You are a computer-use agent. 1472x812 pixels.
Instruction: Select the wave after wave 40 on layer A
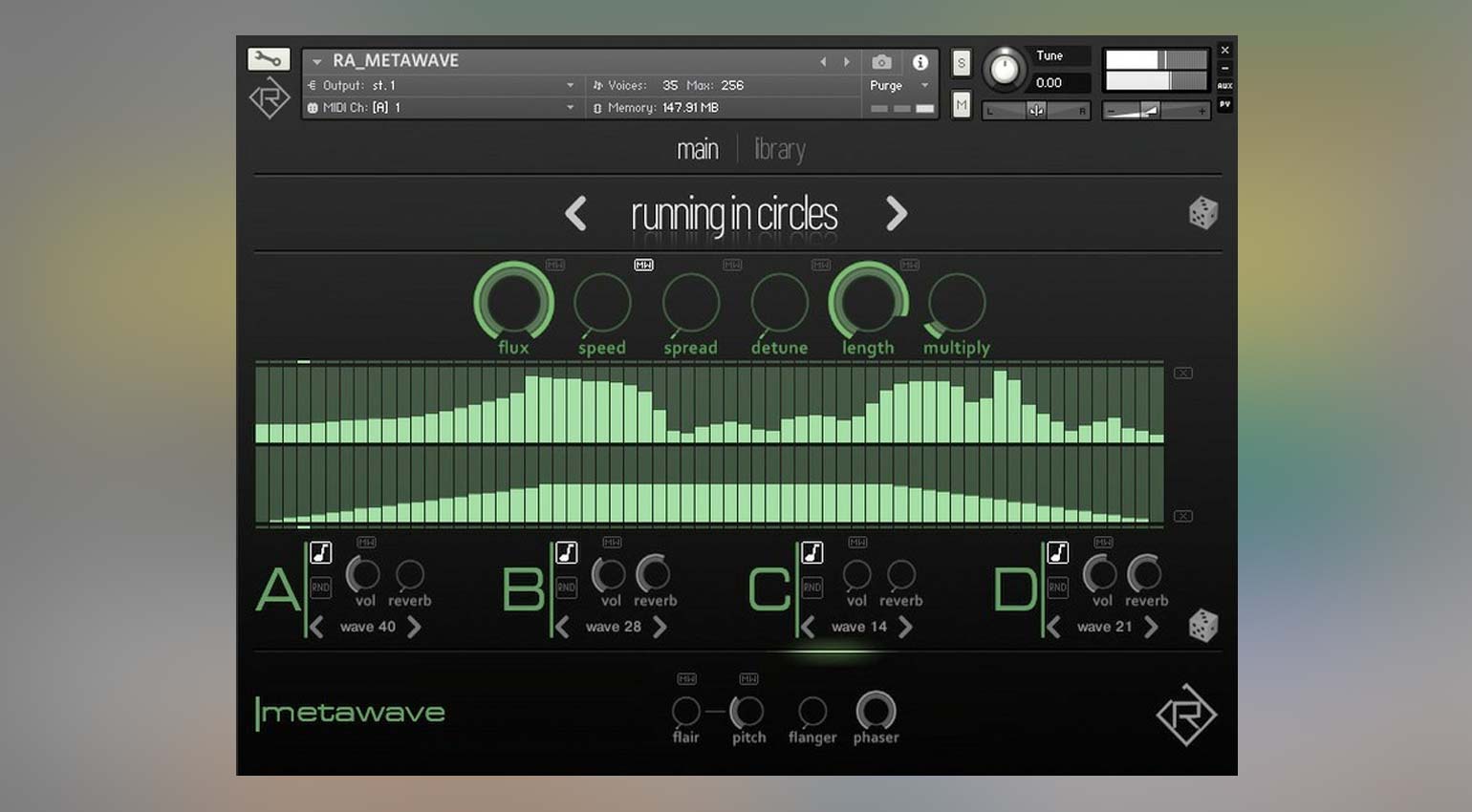[414, 628]
